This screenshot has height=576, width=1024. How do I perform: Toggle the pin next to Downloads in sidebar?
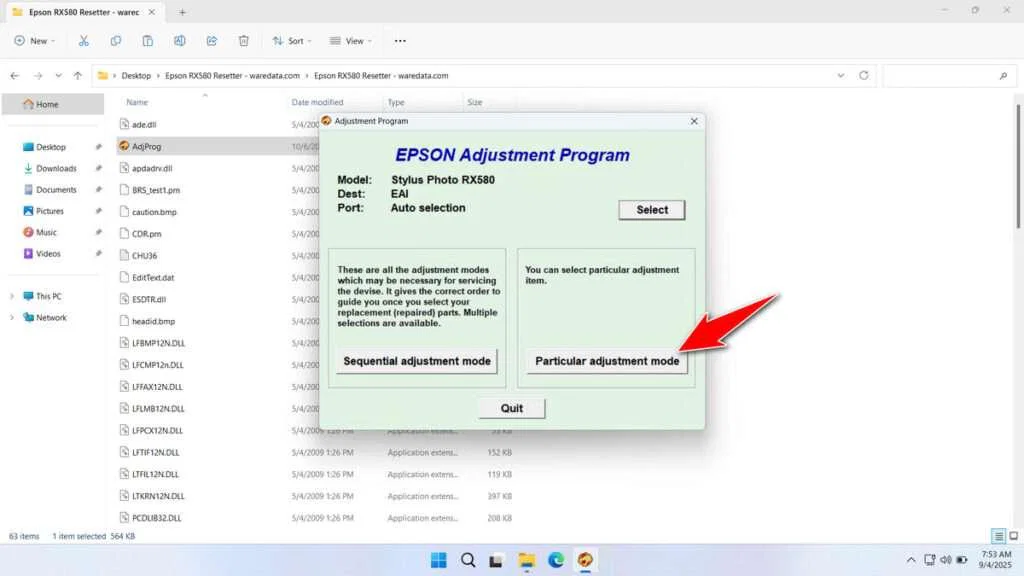(x=97, y=168)
